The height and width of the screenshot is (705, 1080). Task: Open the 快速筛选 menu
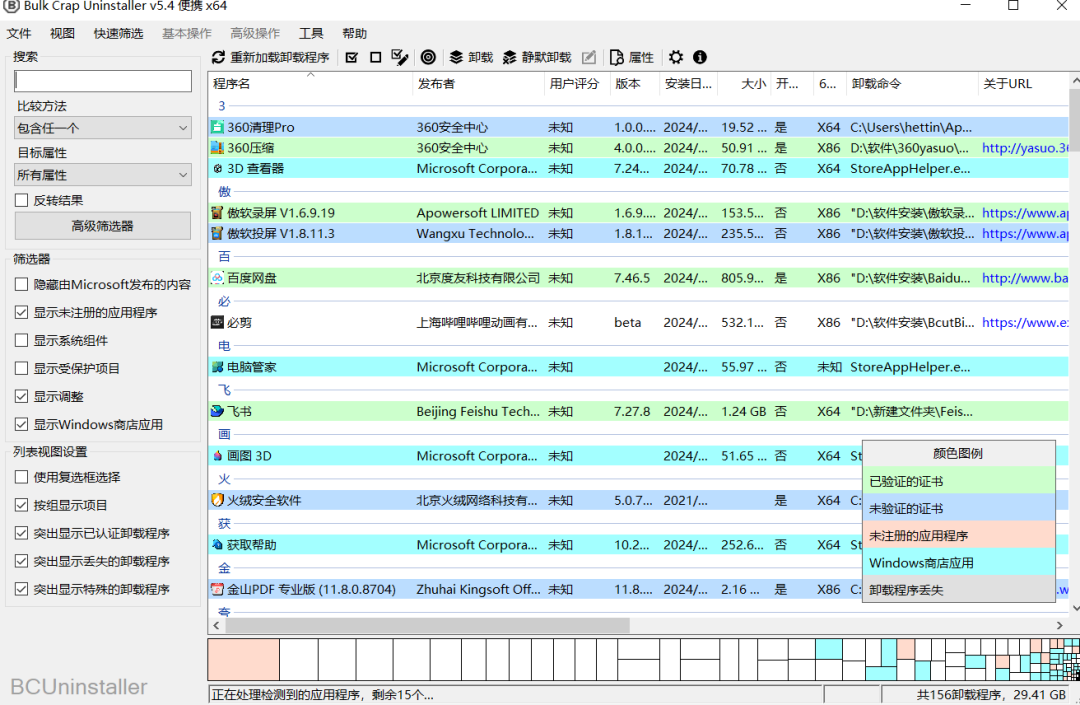pos(118,34)
